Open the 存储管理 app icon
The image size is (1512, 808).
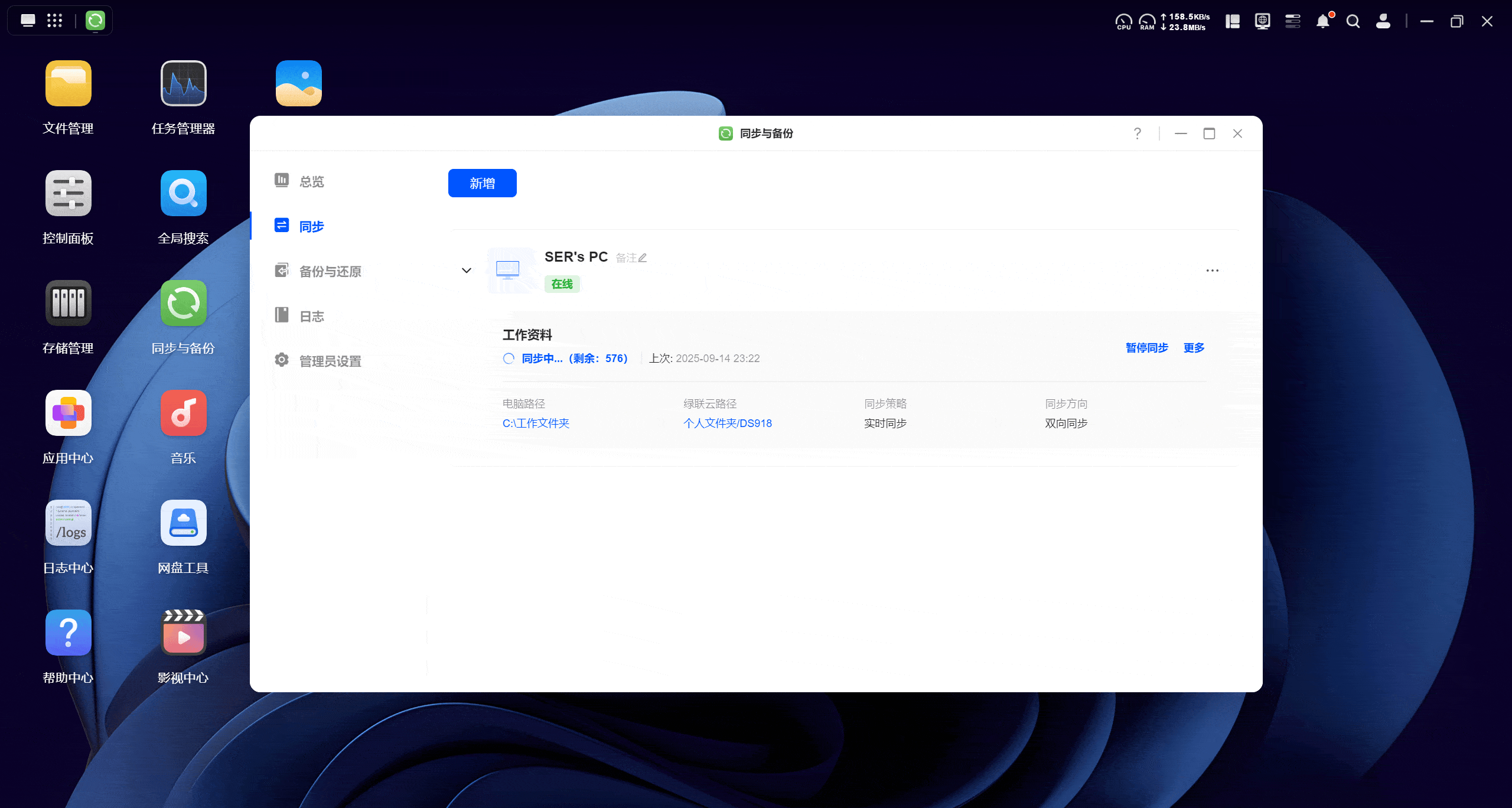68,303
